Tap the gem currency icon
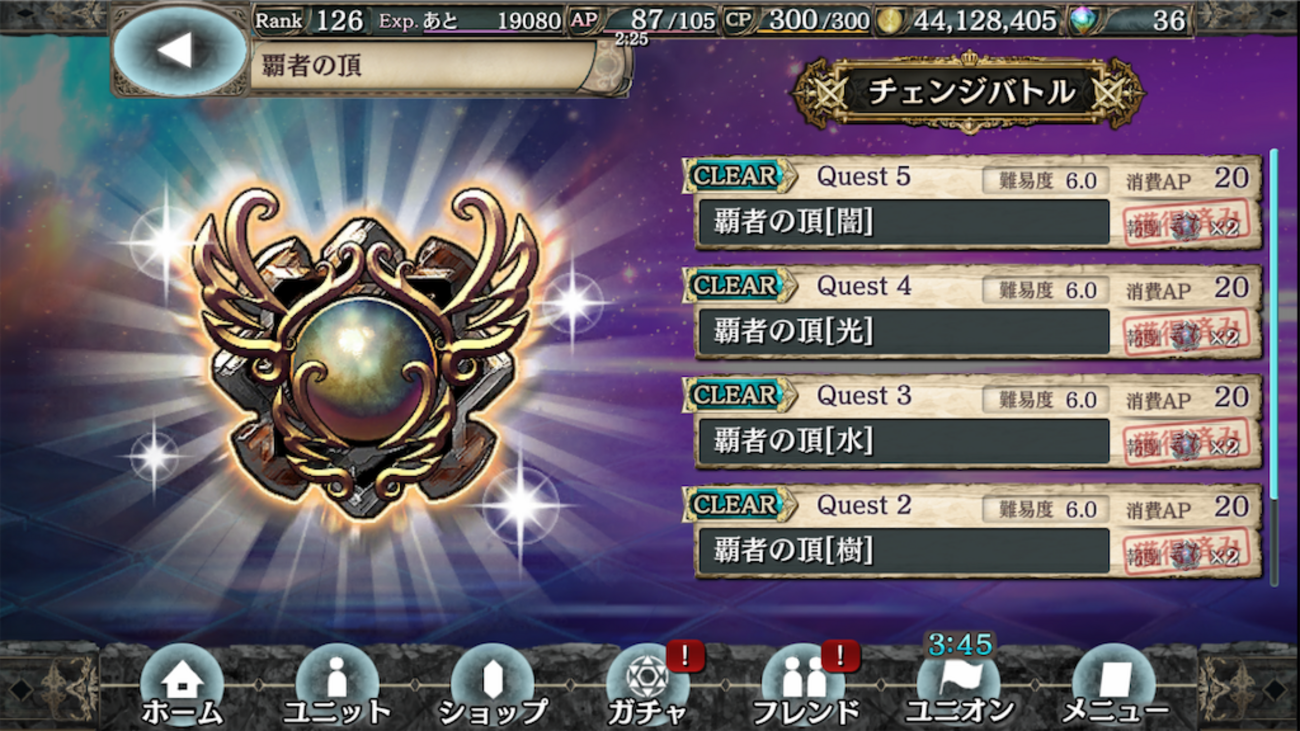The image size is (1300, 731). point(1083,20)
